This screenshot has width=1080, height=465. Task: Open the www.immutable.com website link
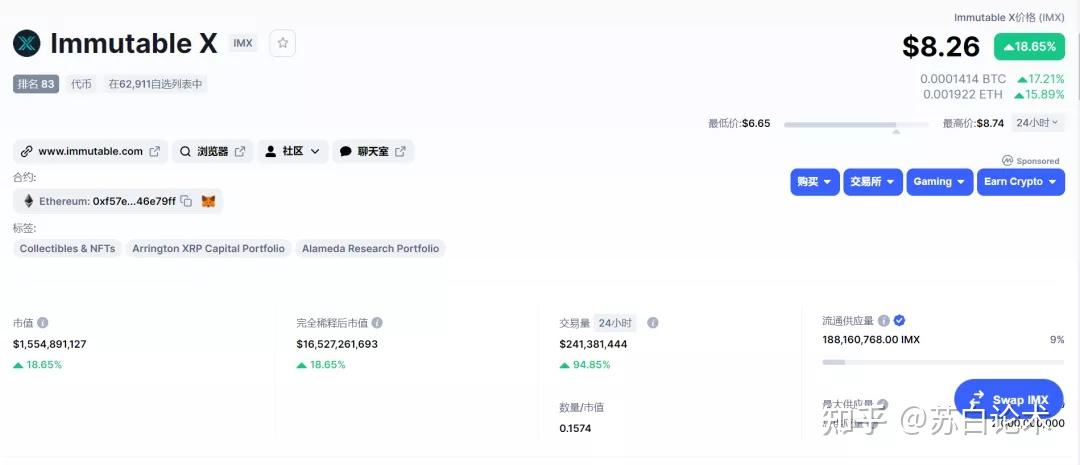[90, 152]
